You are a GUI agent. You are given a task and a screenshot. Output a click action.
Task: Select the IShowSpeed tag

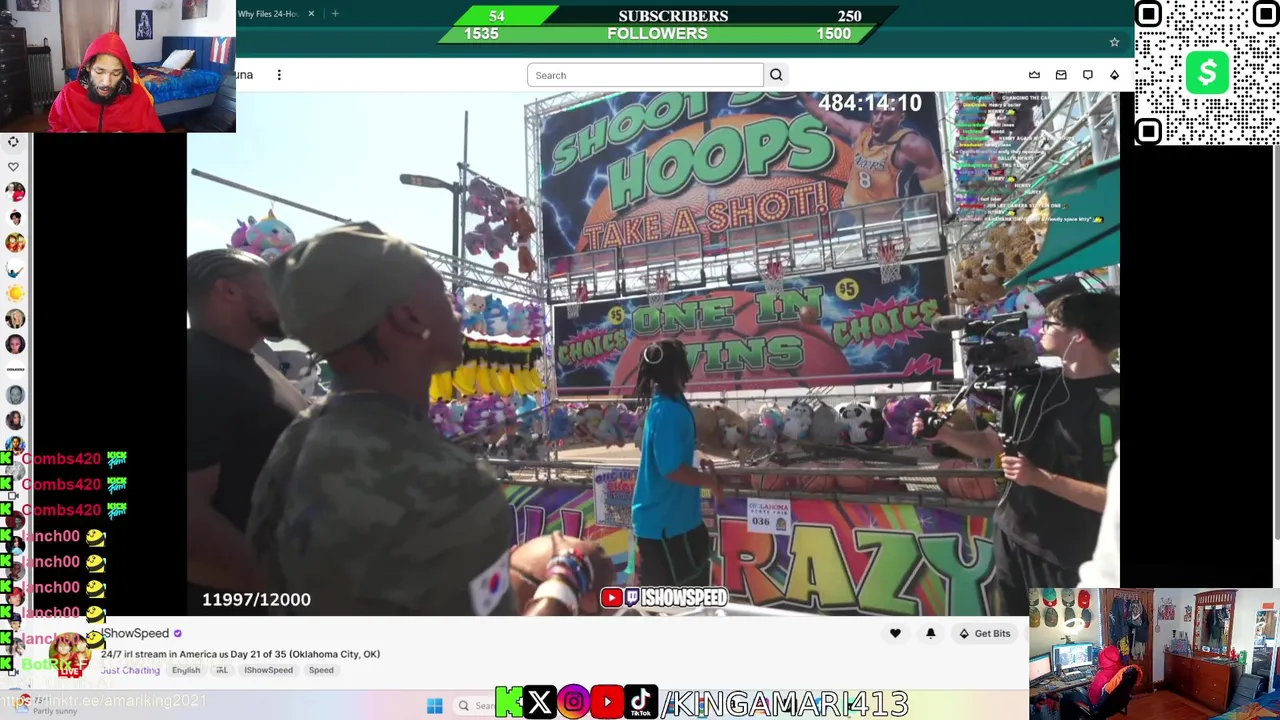[268, 670]
